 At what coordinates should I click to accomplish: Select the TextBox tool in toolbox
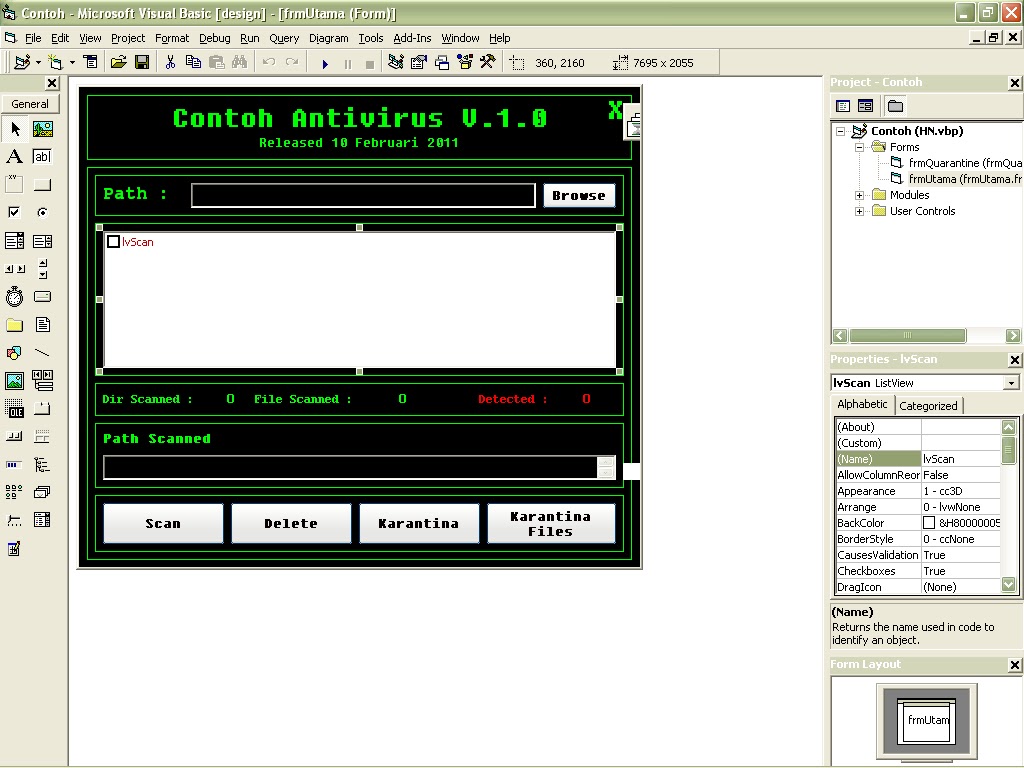(42, 157)
